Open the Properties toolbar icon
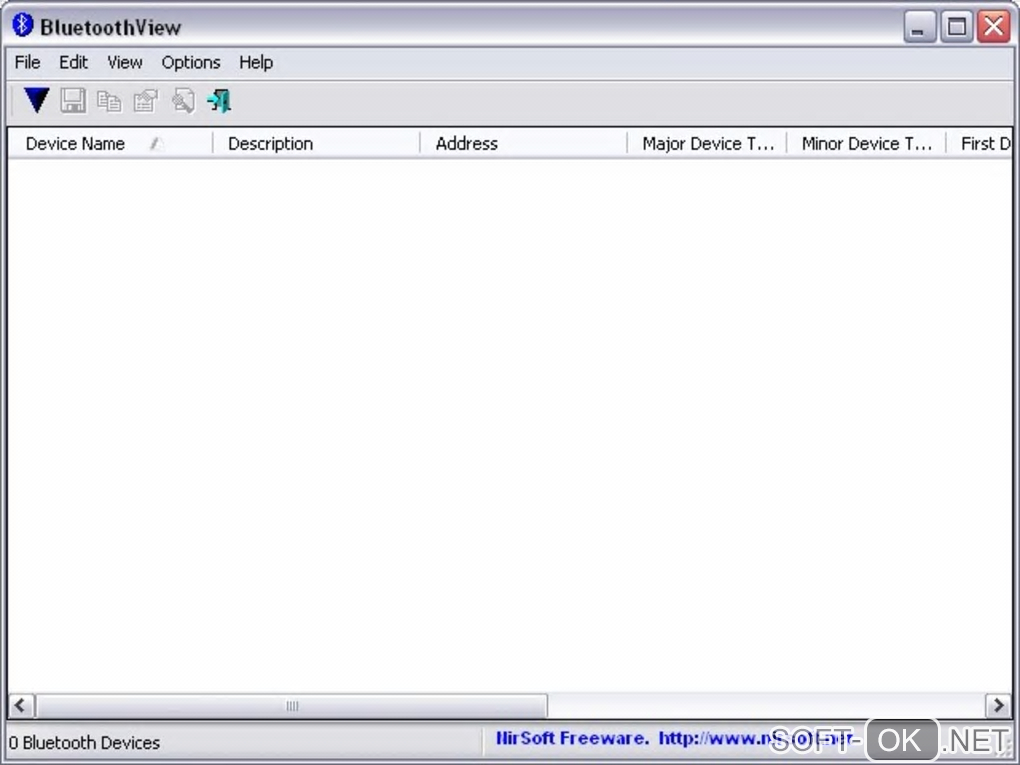This screenshot has width=1020, height=765. point(146,101)
